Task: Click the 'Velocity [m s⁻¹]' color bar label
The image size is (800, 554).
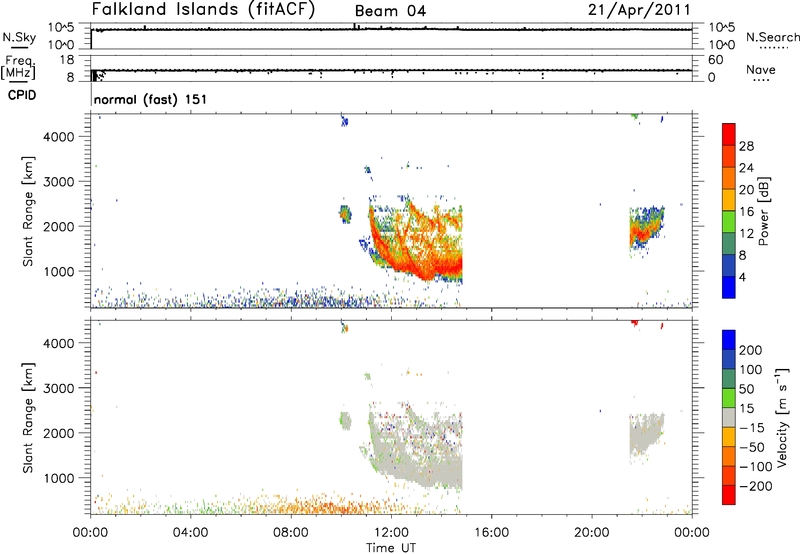Action: [x=782, y=417]
